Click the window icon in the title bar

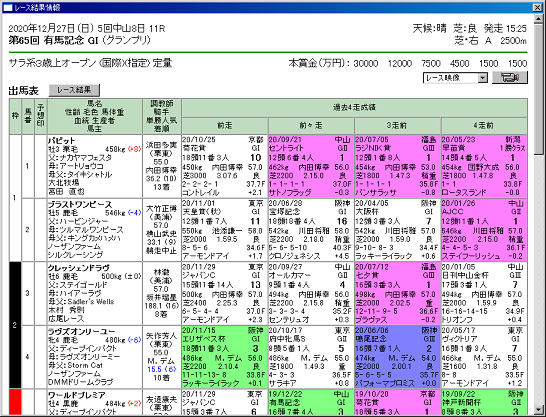8,7
